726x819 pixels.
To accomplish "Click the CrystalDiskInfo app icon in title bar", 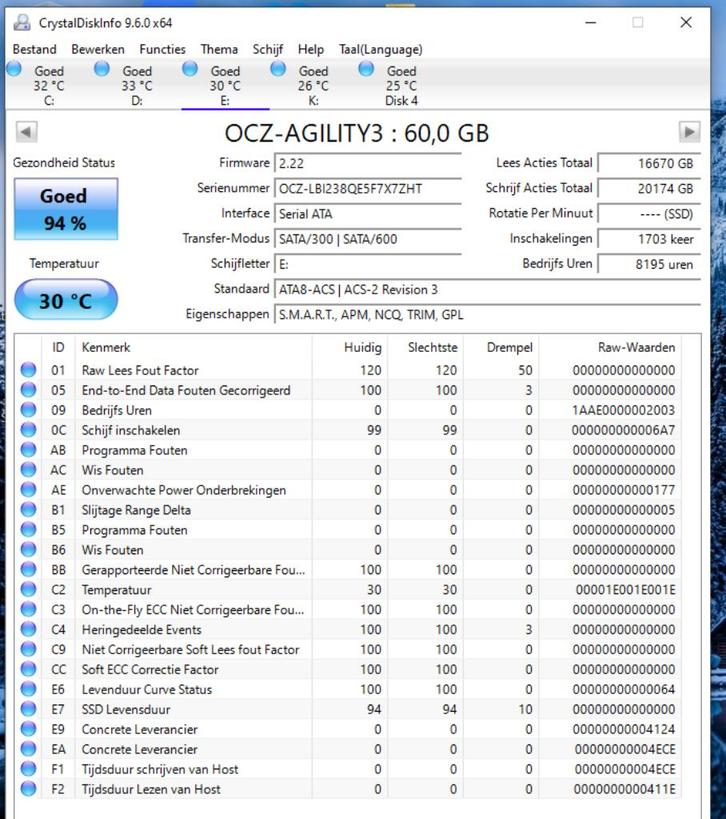I will (x=22, y=22).
